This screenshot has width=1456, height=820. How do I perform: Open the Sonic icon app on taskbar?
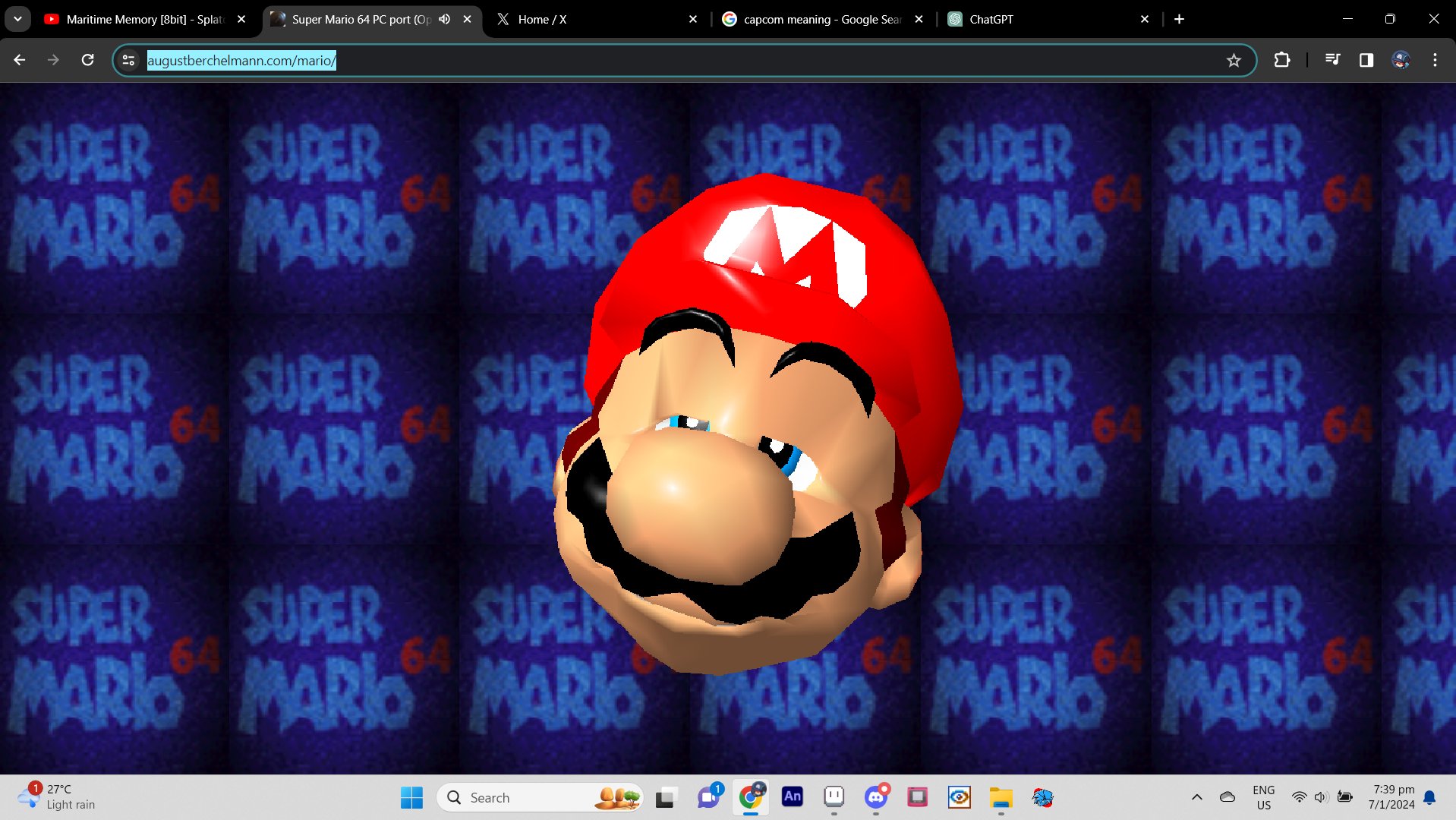tap(1043, 797)
